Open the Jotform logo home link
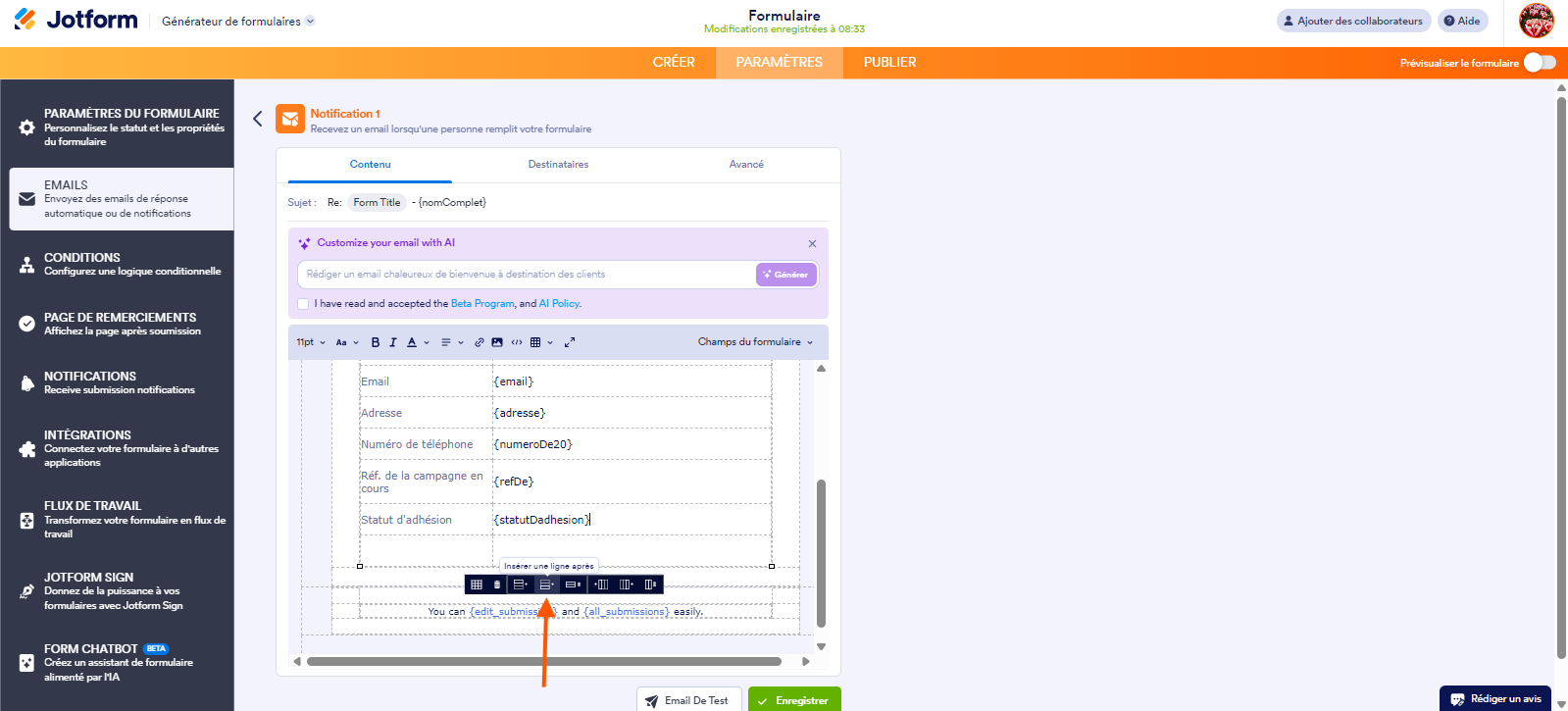The image size is (1568, 711). [76, 20]
